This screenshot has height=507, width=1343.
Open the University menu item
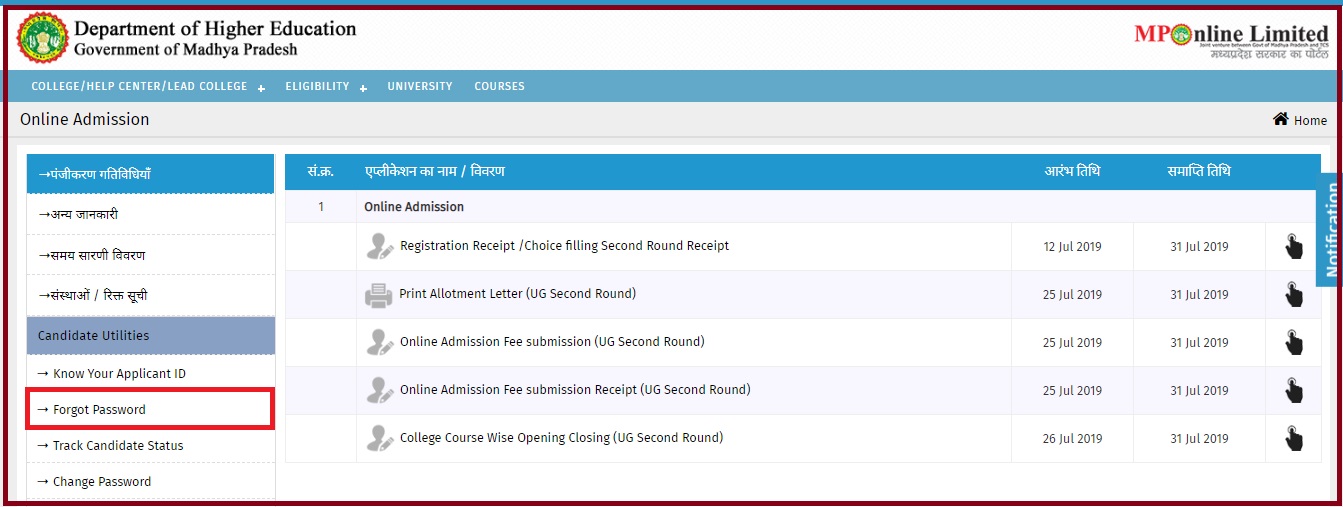click(x=420, y=87)
